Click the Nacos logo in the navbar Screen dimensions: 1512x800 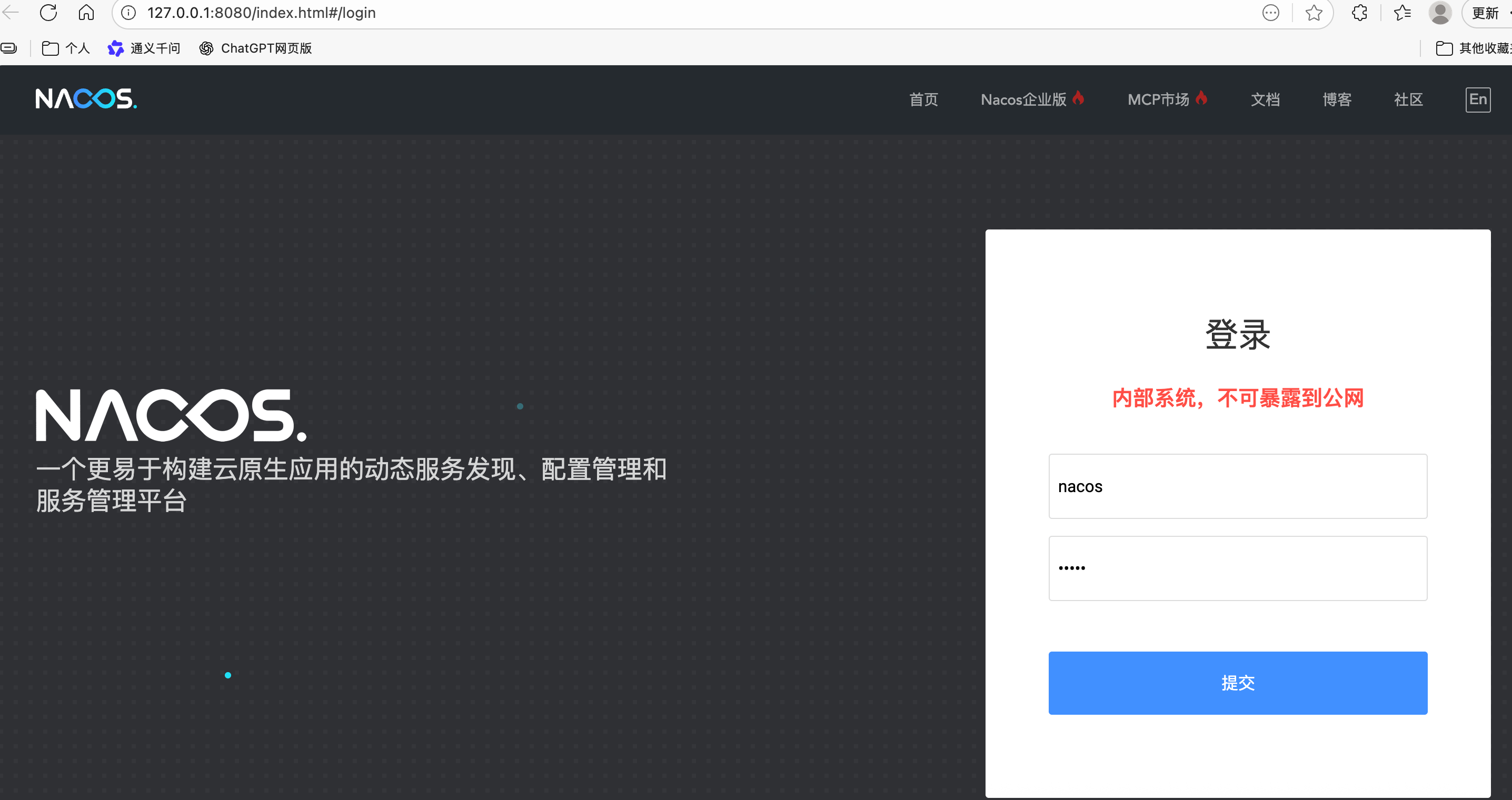tap(86, 98)
